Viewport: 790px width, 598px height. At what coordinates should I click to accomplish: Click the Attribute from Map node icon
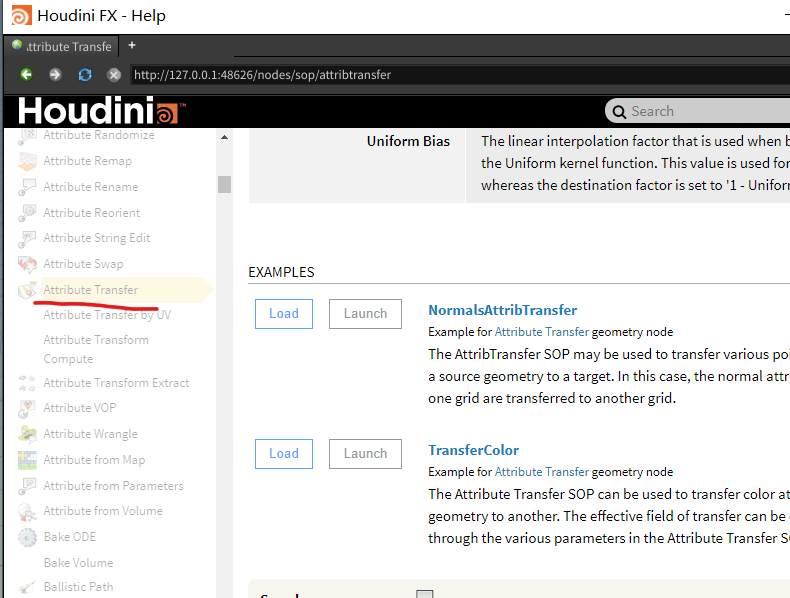[x=27, y=460]
